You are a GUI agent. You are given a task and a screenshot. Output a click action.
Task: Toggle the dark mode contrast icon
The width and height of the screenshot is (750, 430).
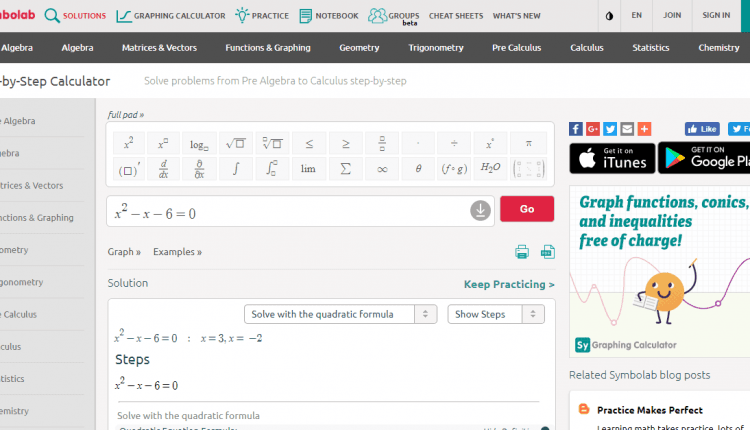tap(610, 16)
